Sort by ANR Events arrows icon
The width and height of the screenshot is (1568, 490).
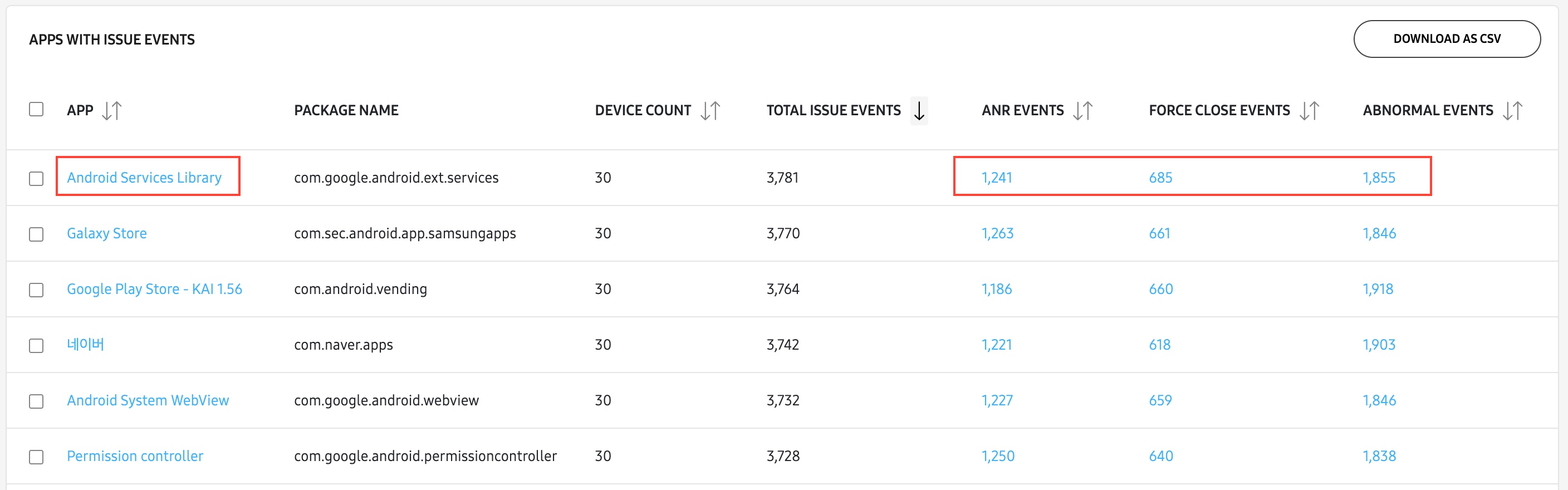click(1083, 111)
